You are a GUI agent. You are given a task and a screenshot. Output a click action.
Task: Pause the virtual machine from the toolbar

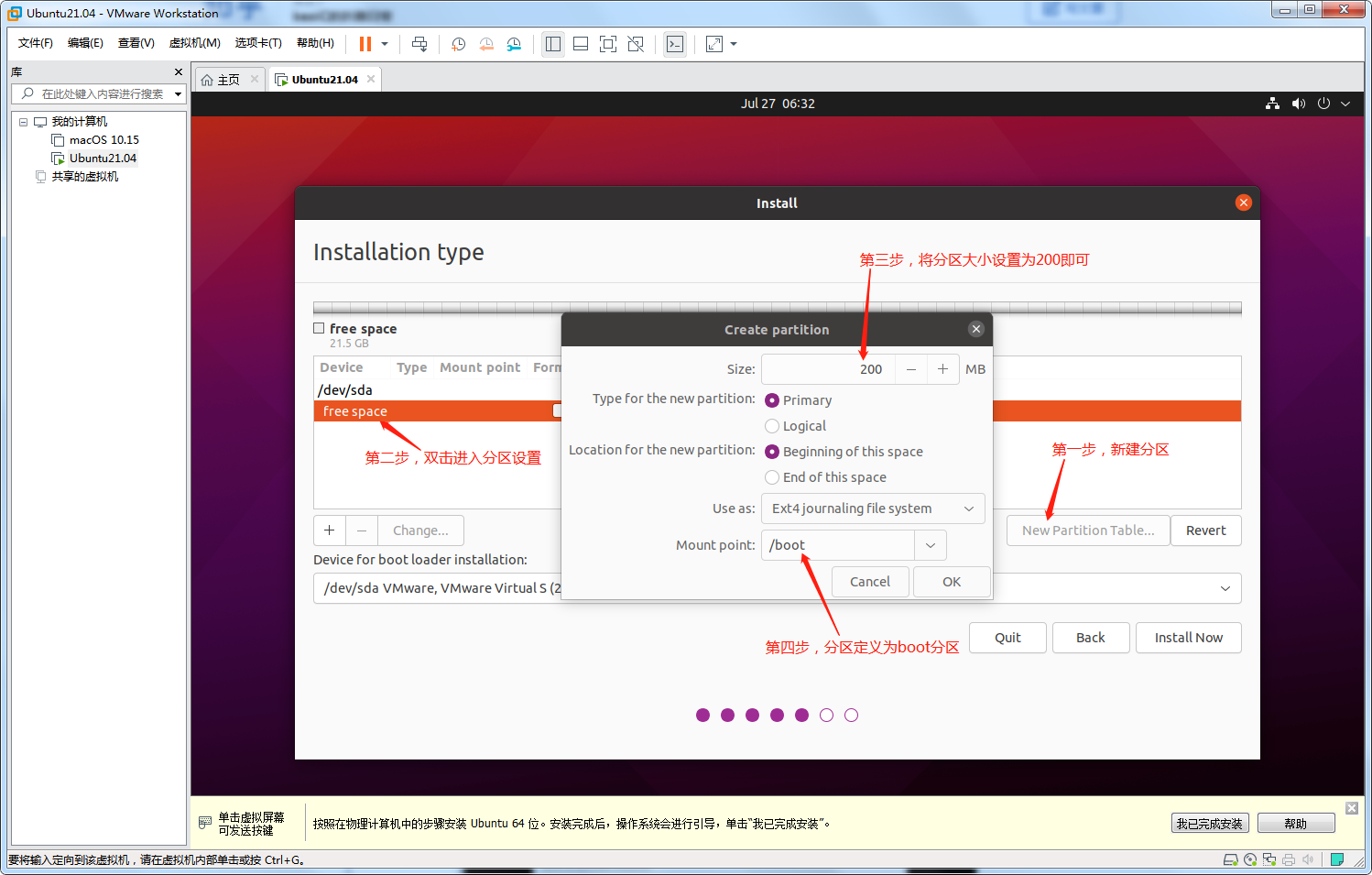pos(365,44)
